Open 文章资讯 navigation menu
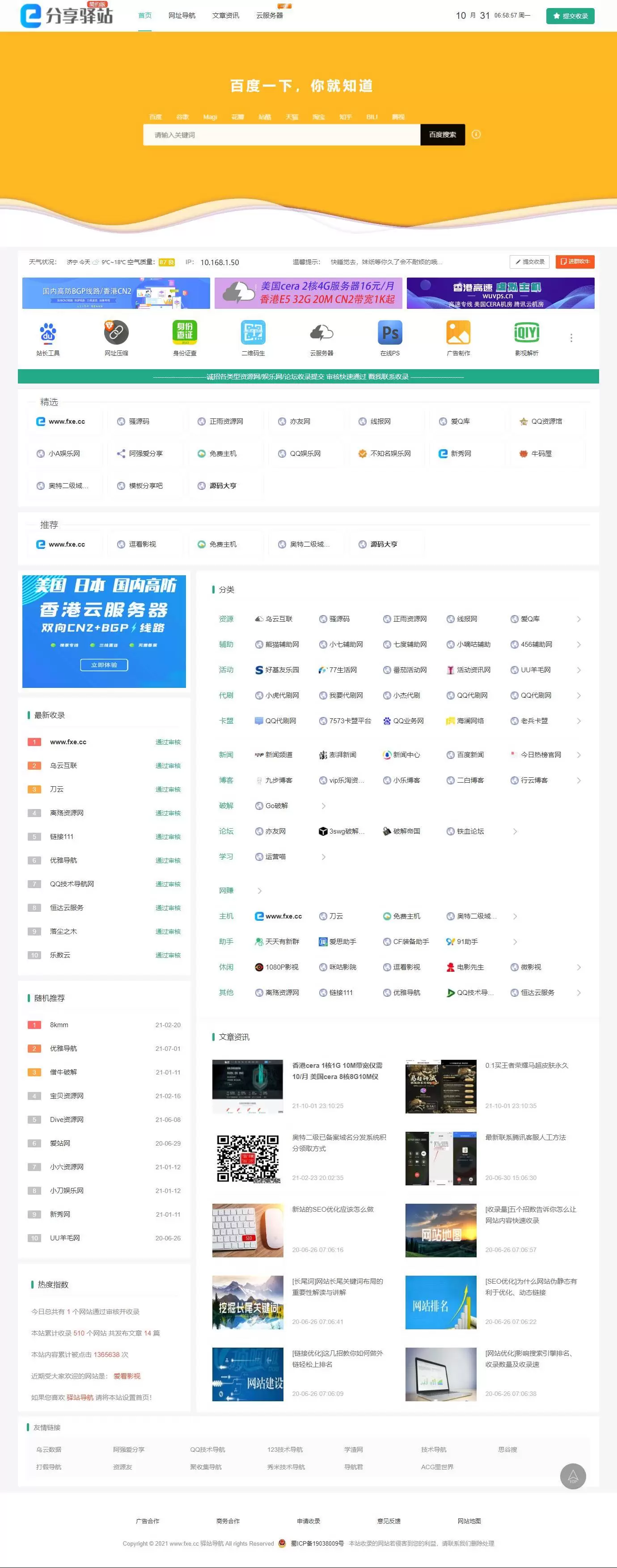Screen dimensions: 617x1568 pos(226,15)
